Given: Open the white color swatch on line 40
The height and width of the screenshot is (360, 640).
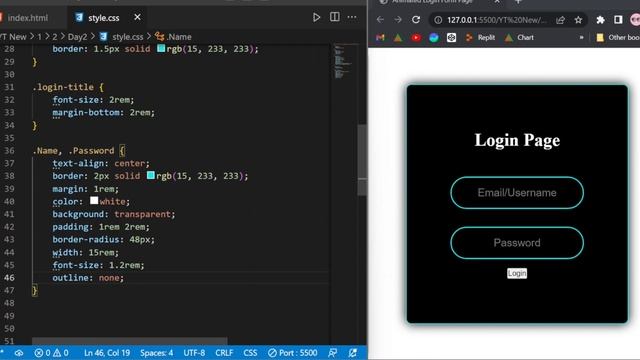Looking at the screenshot, I should click(94, 200).
